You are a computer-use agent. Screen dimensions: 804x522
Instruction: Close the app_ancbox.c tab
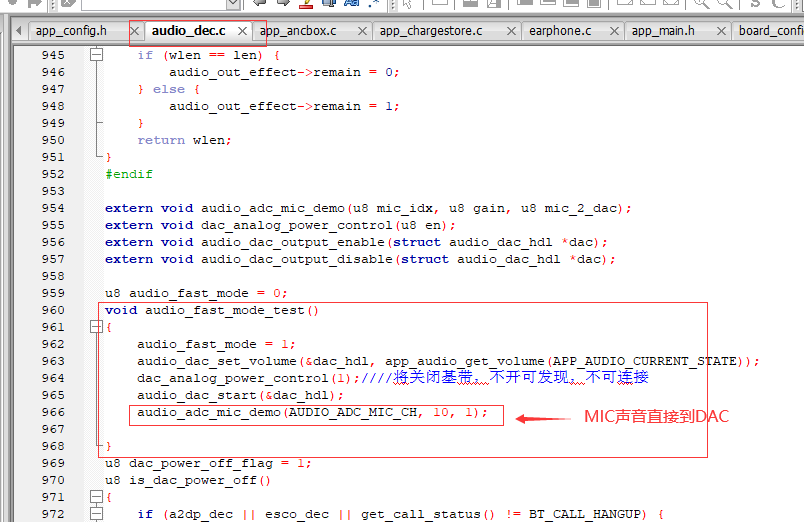click(363, 31)
